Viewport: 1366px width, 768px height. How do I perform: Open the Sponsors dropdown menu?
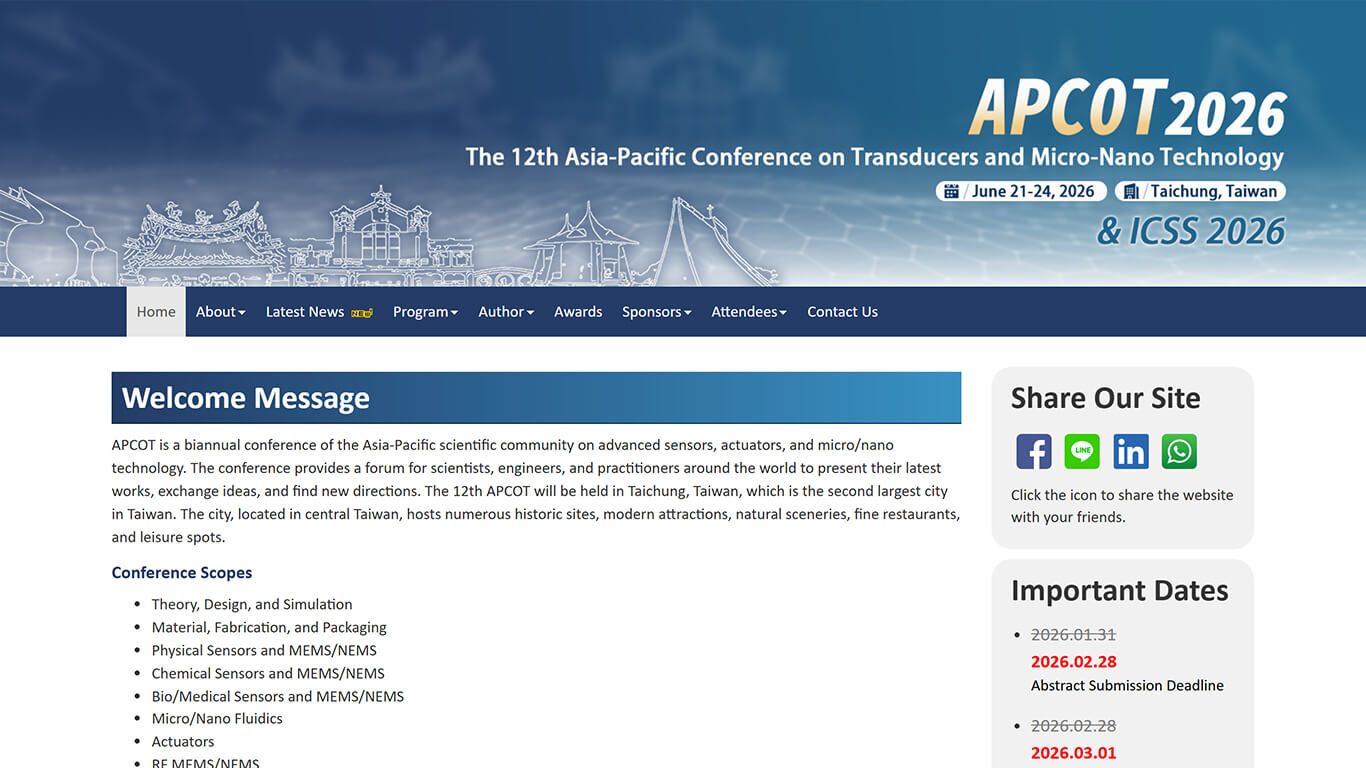[x=656, y=312]
